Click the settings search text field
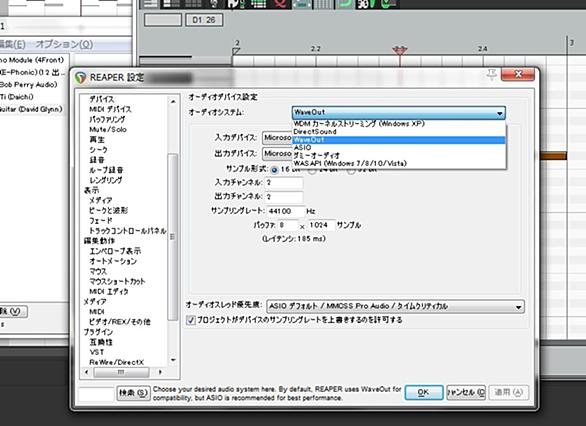 (x=96, y=394)
